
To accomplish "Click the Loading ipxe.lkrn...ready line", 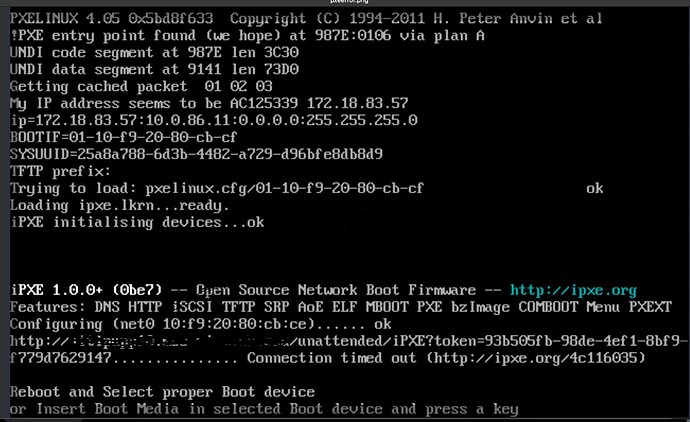I will (120, 205).
